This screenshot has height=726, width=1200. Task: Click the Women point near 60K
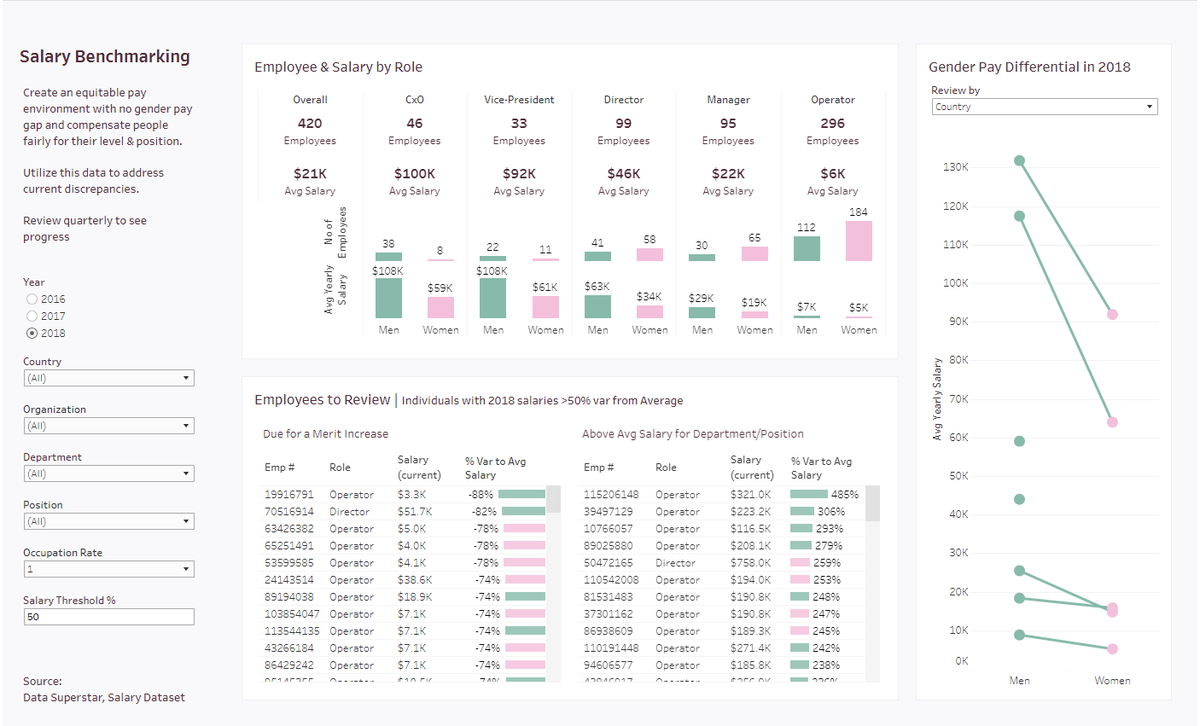[1112, 422]
